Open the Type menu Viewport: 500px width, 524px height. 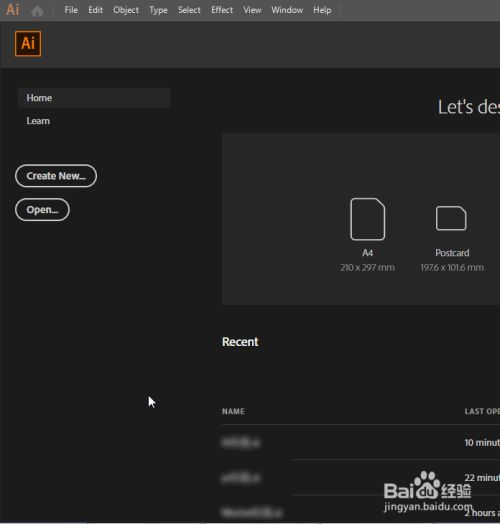(x=158, y=10)
